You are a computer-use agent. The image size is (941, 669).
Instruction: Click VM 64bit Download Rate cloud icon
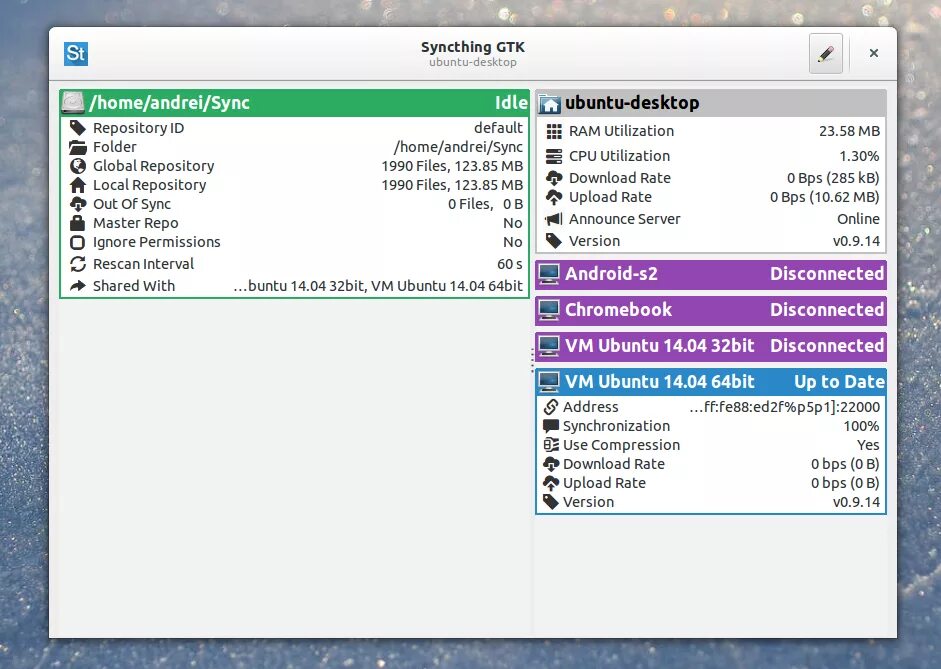point(551,464)
